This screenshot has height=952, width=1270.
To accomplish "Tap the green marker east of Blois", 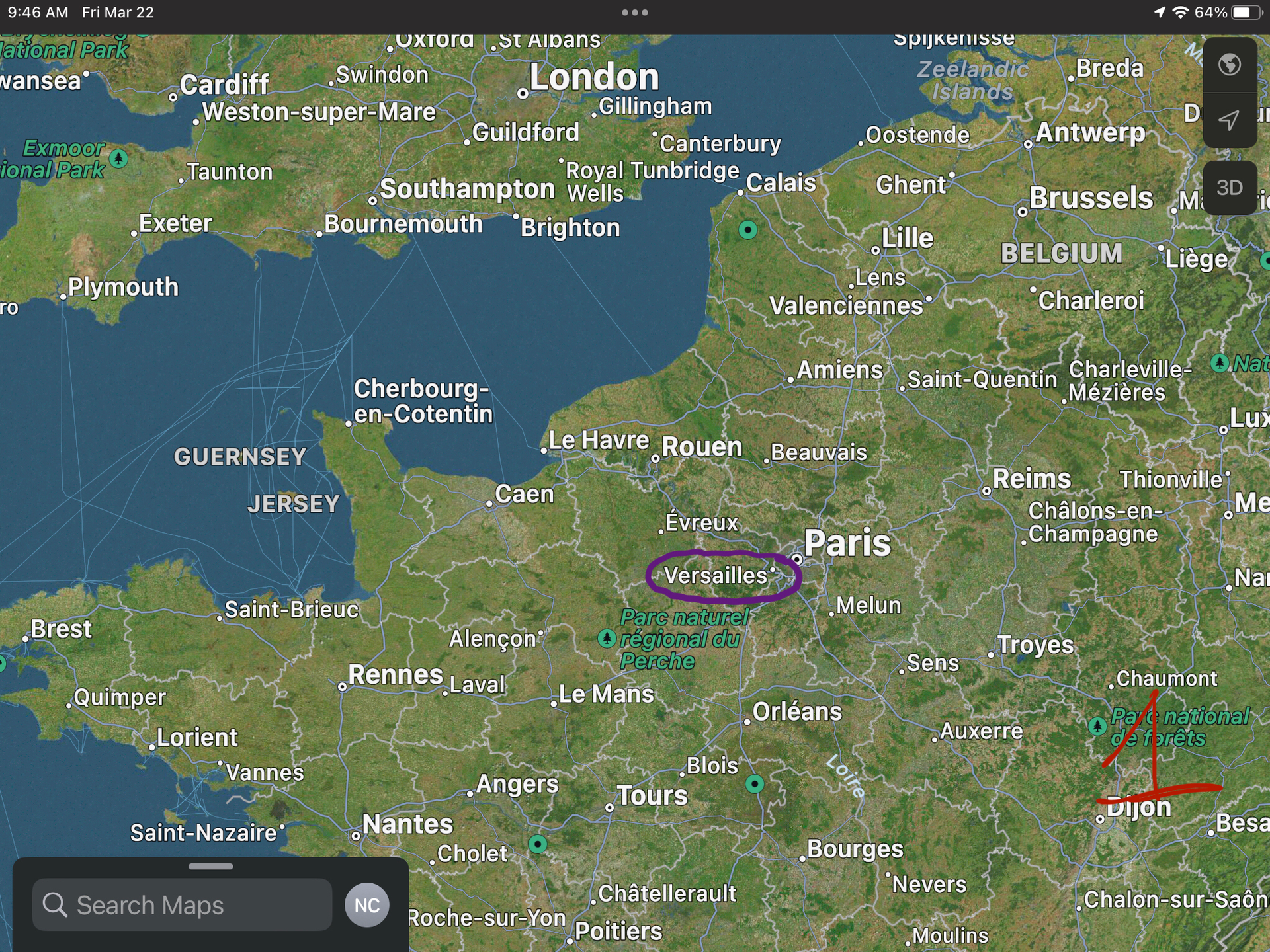I will (x=755, y=784).
